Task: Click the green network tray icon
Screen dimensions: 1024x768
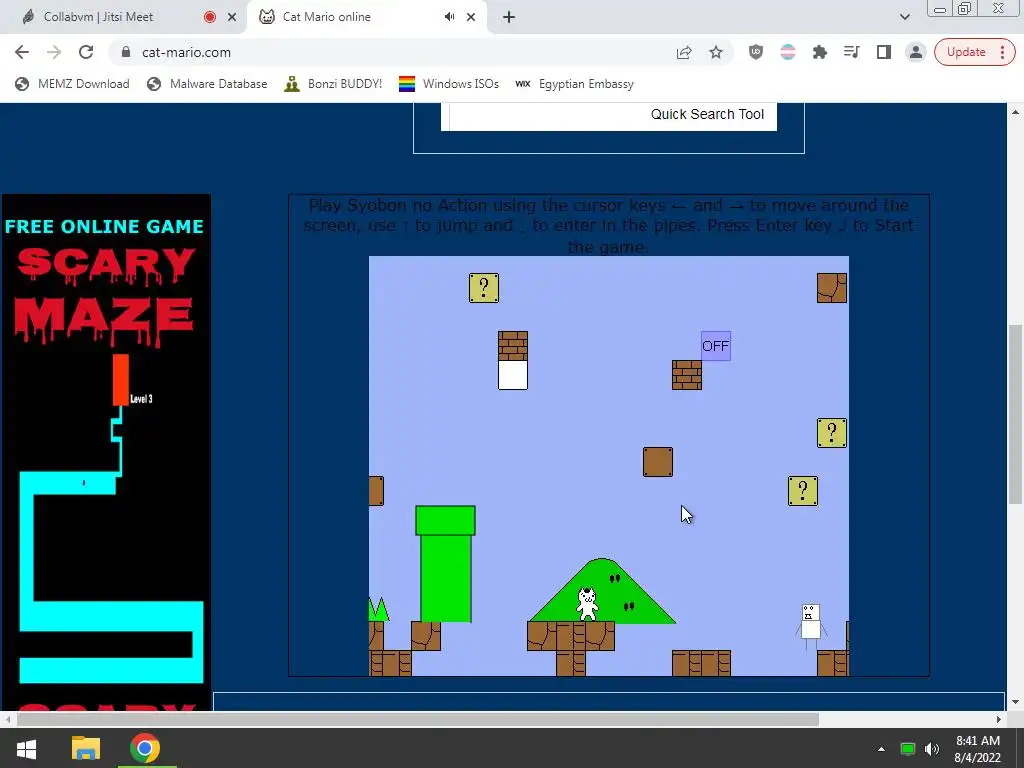Action: [x=908, y=749]
